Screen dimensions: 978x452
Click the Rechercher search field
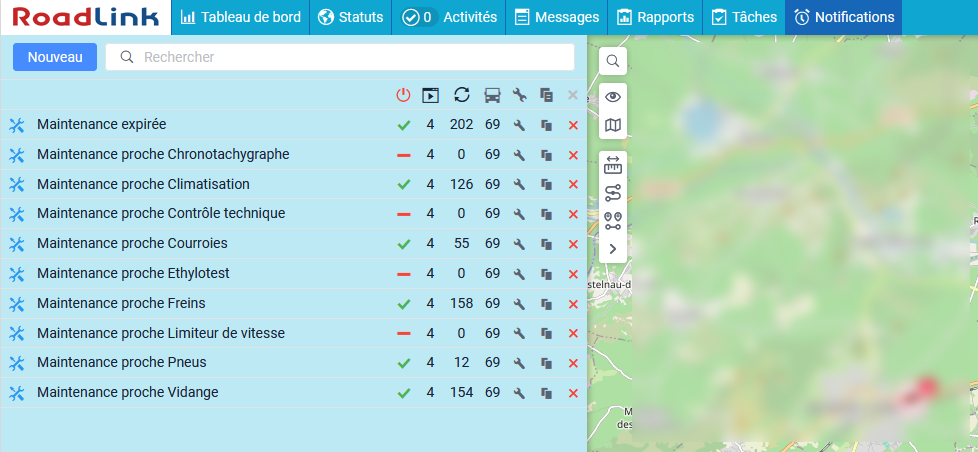coord(340,57)
